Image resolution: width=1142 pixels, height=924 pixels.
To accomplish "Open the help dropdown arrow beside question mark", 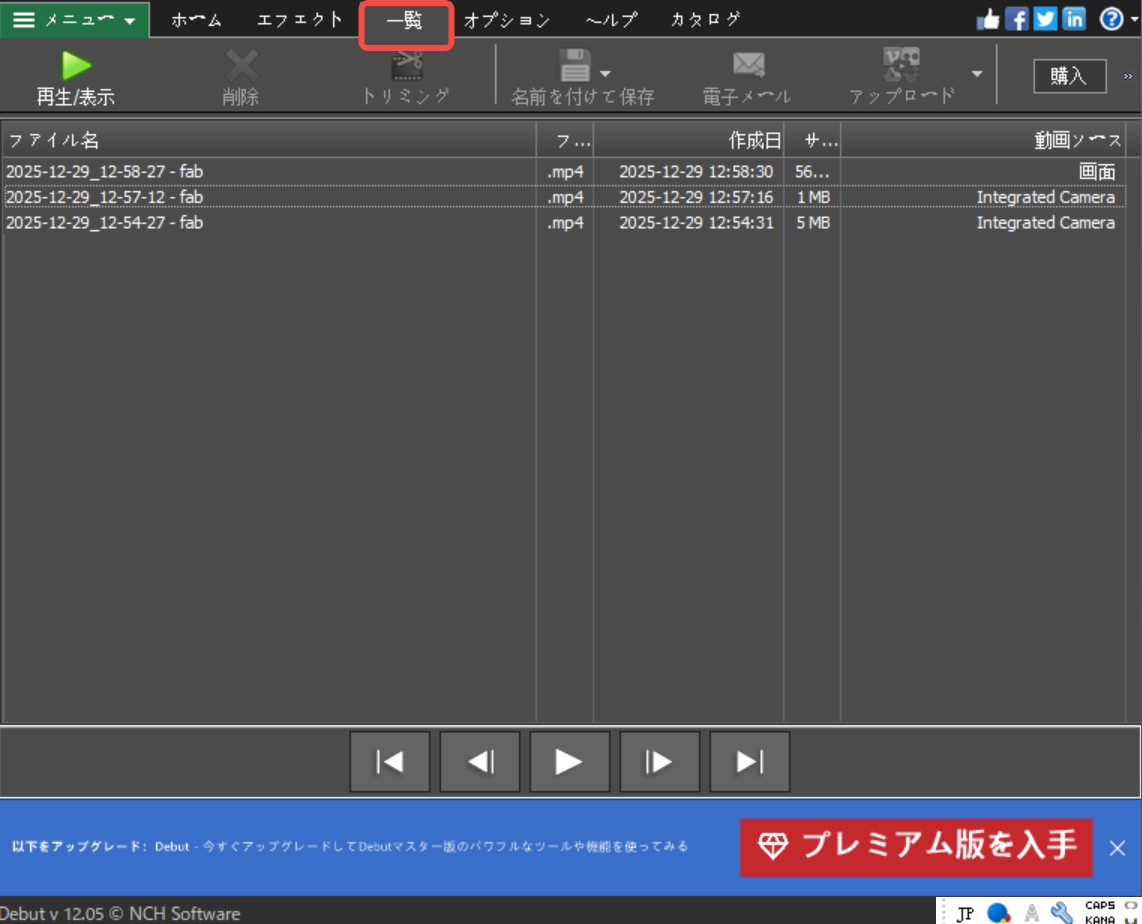I will click(x=1135, y=18).
